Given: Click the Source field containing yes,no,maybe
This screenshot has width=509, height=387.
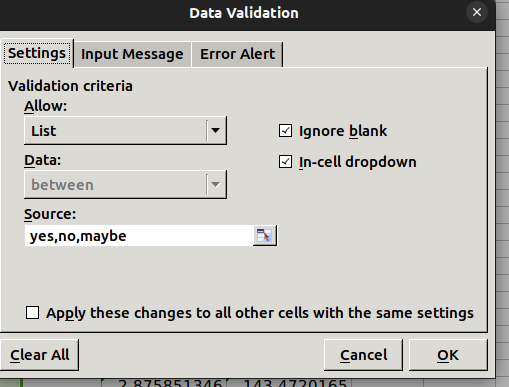Looking at the screenshot, I should pyautogui.click(x=139, y=236).
